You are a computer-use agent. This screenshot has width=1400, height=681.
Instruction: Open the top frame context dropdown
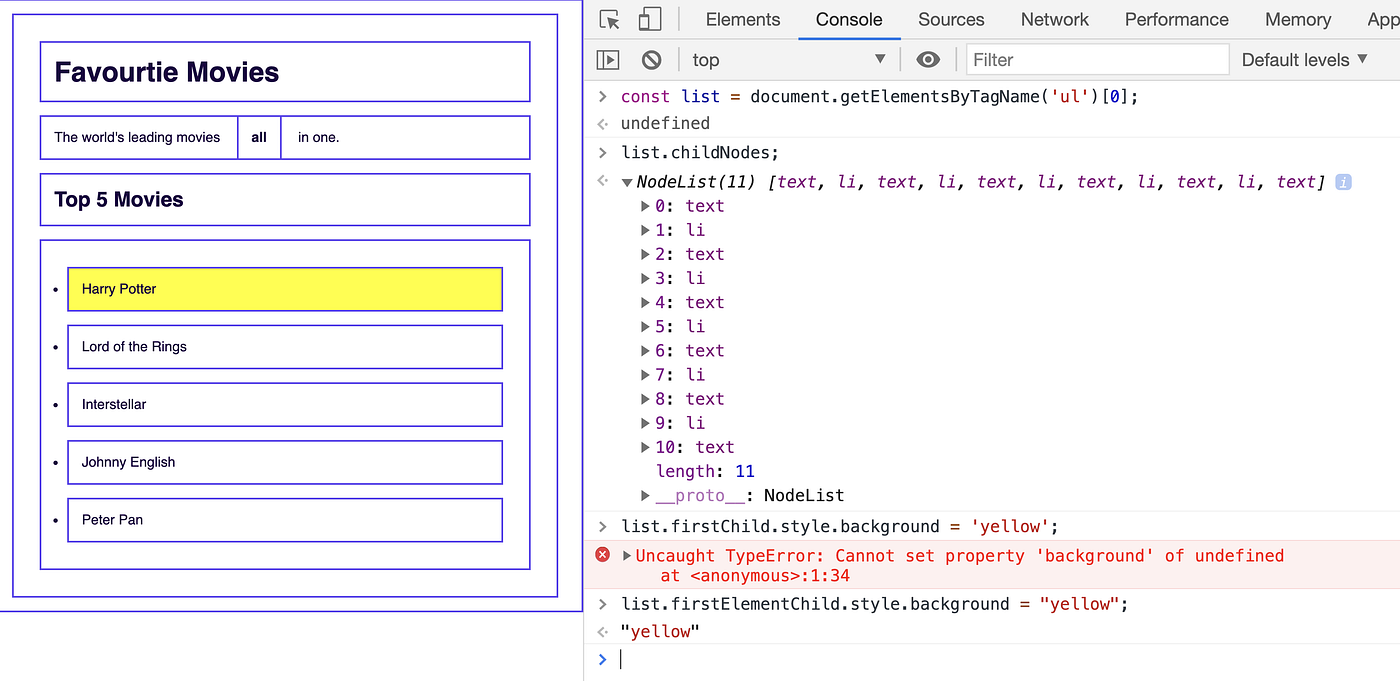coord(789,59)
